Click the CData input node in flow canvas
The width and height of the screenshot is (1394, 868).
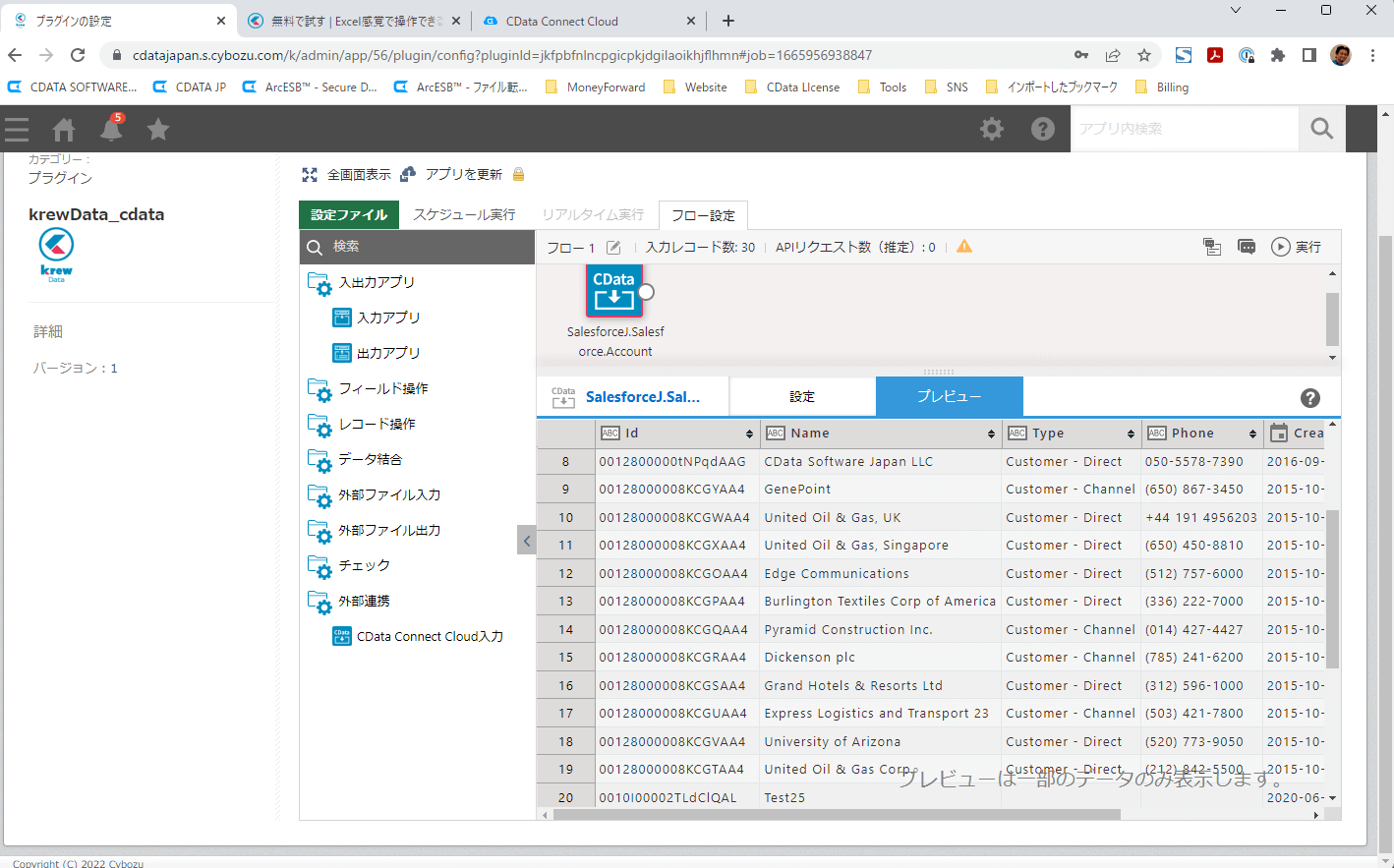(x=614, y=291)
